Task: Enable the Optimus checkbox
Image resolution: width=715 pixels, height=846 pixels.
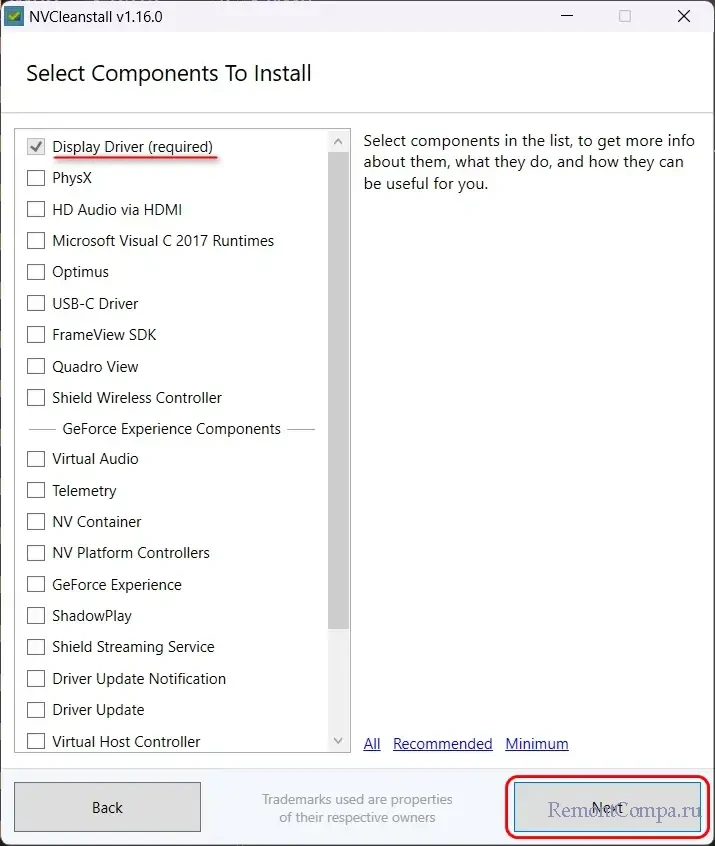Action: [36, 272]
